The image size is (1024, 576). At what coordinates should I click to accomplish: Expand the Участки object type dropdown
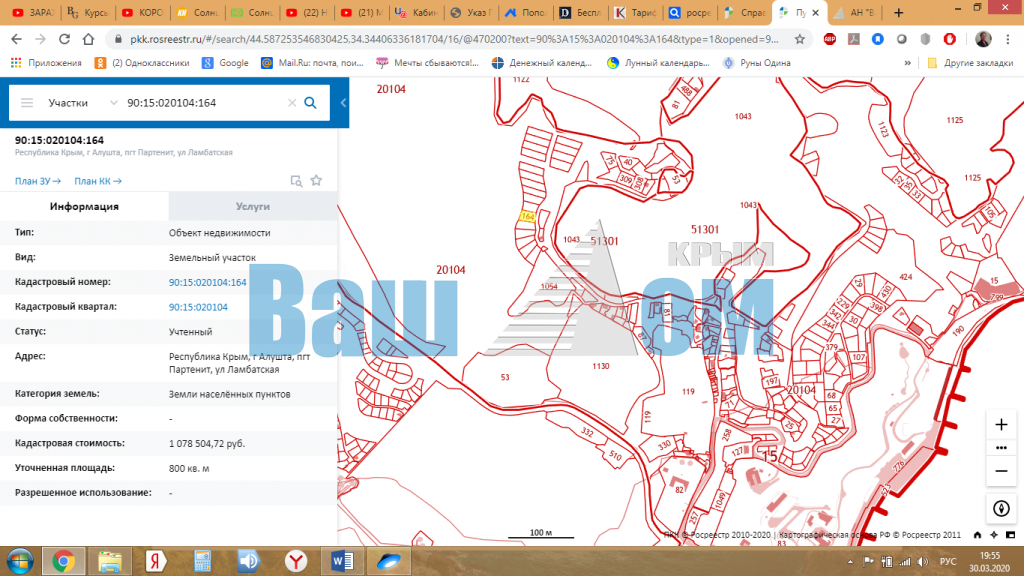tap(113, 103)
